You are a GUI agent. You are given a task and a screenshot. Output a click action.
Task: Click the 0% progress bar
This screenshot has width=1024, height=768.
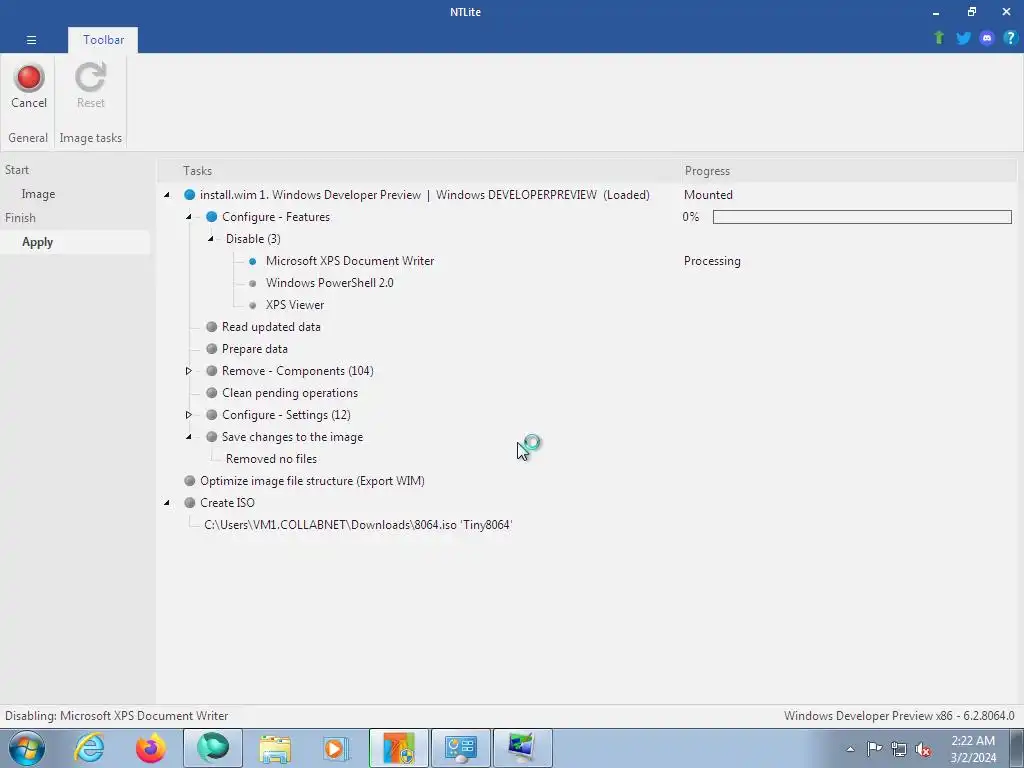point(862,217)
